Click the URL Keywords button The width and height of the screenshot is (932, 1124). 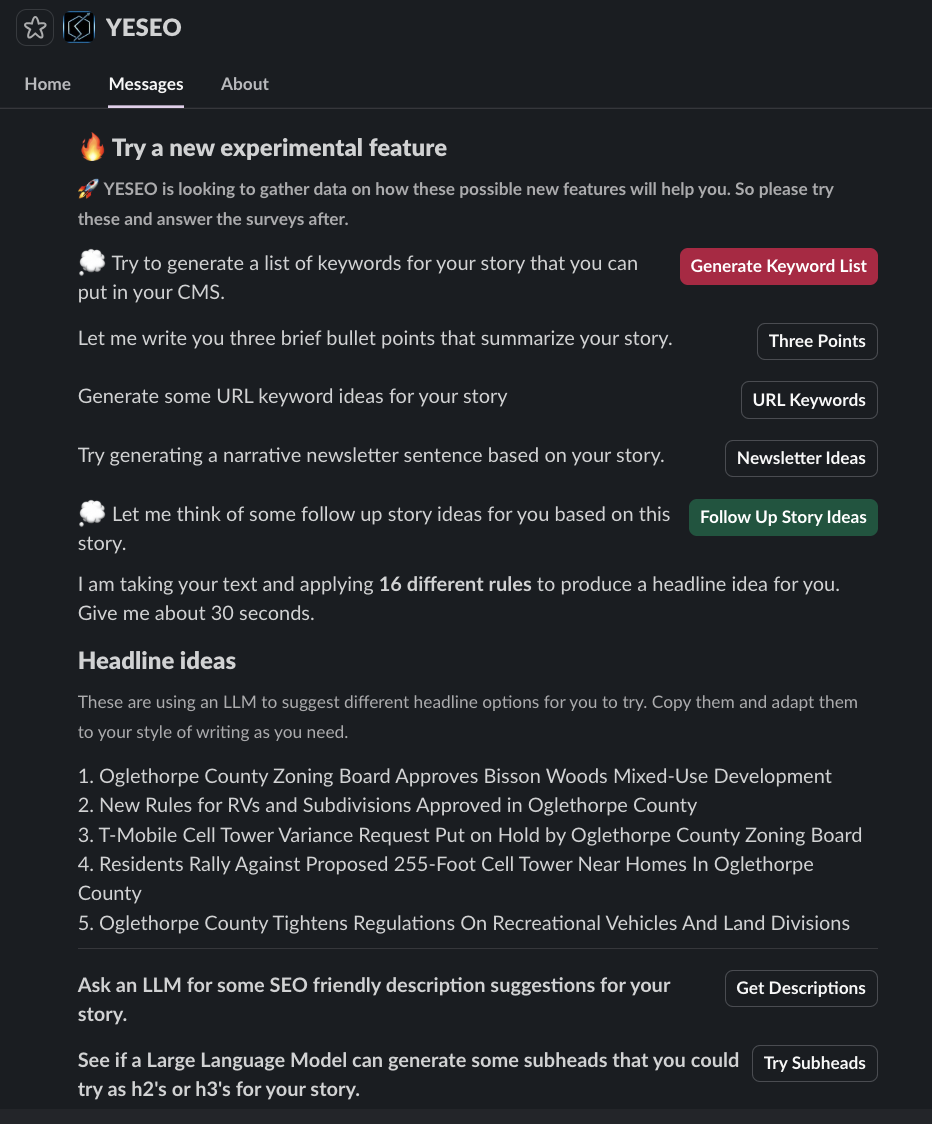pyautogui.click(x=808, y=400)
